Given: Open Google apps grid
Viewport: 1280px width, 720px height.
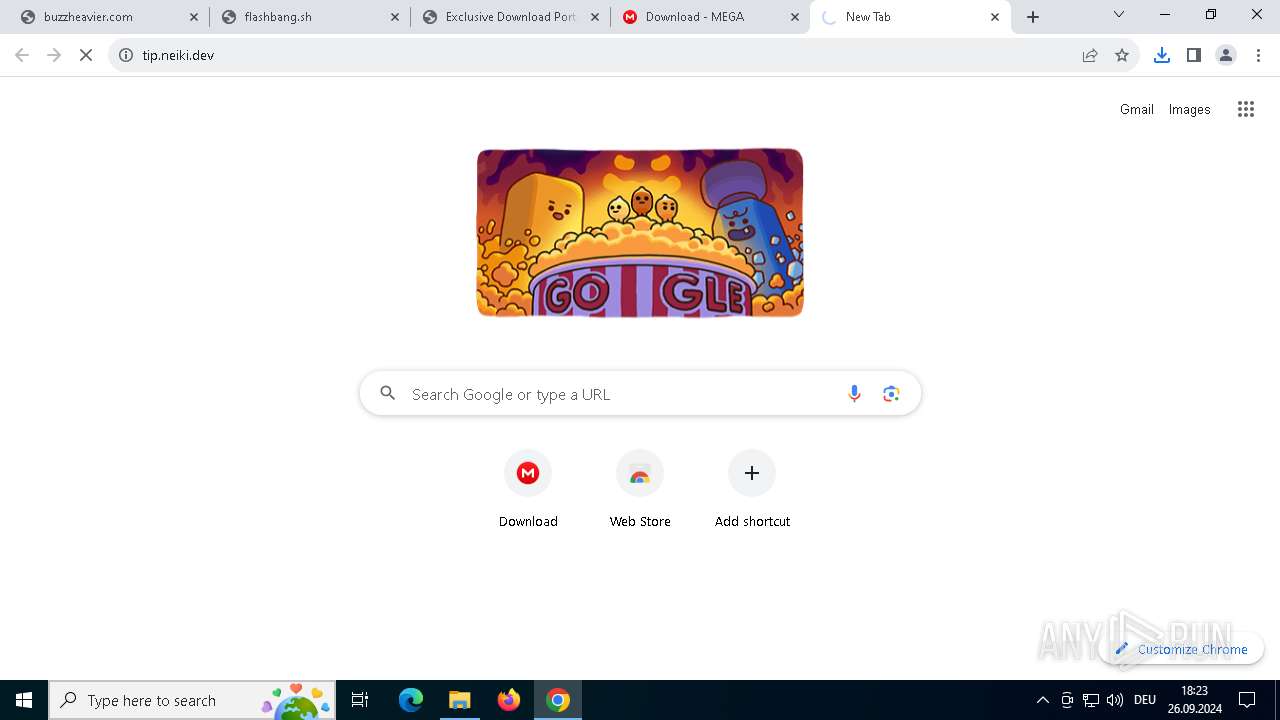Looking at the screenshot, I should coord(1246,110).
